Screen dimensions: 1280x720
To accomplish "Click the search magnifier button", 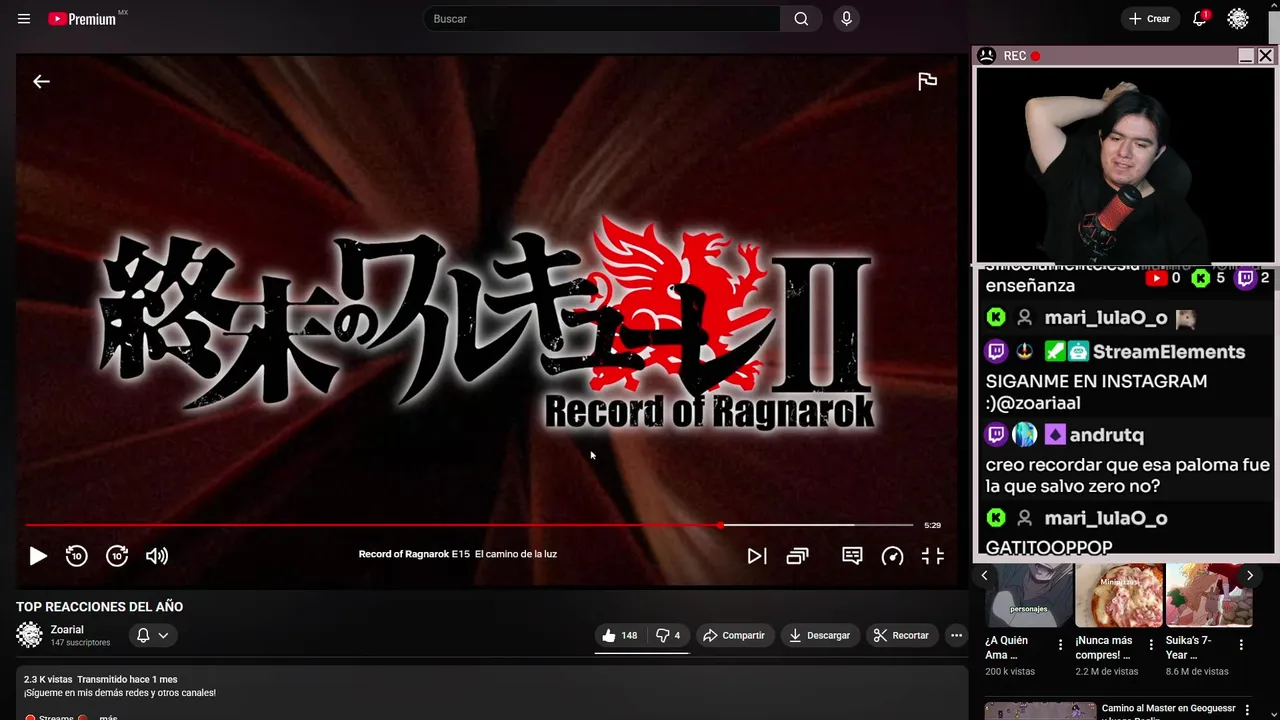I will [801, 19].
